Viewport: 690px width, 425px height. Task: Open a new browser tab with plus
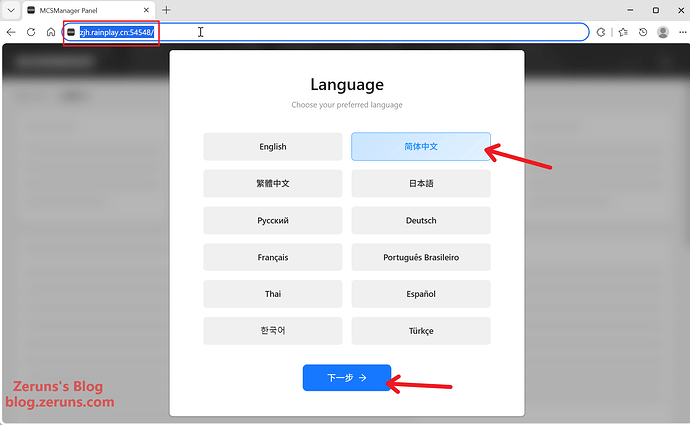[x=166, y=10]
